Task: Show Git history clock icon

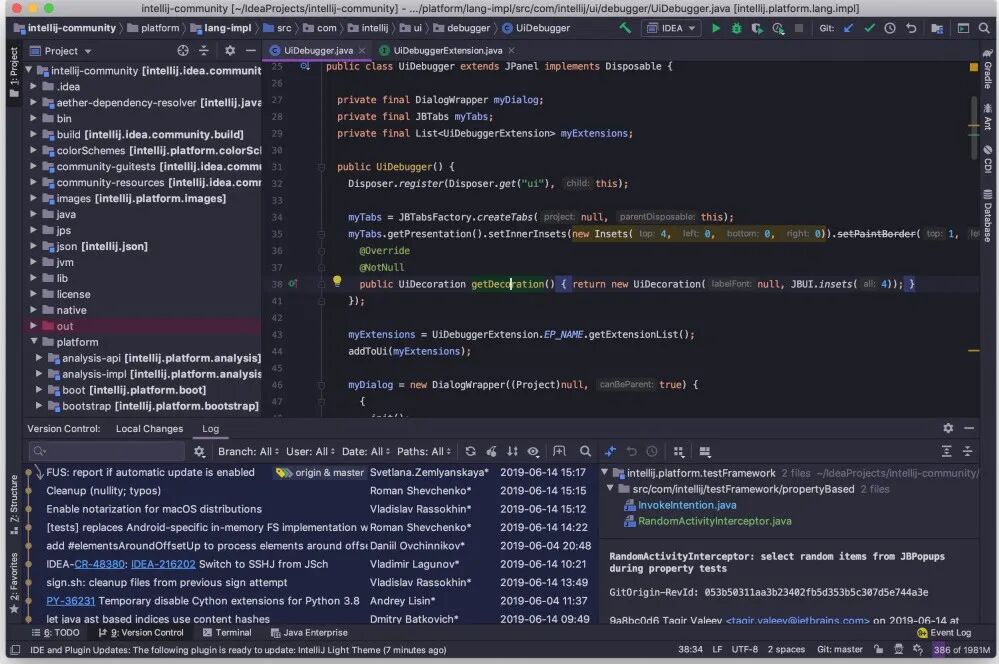Action: point(890,28)
